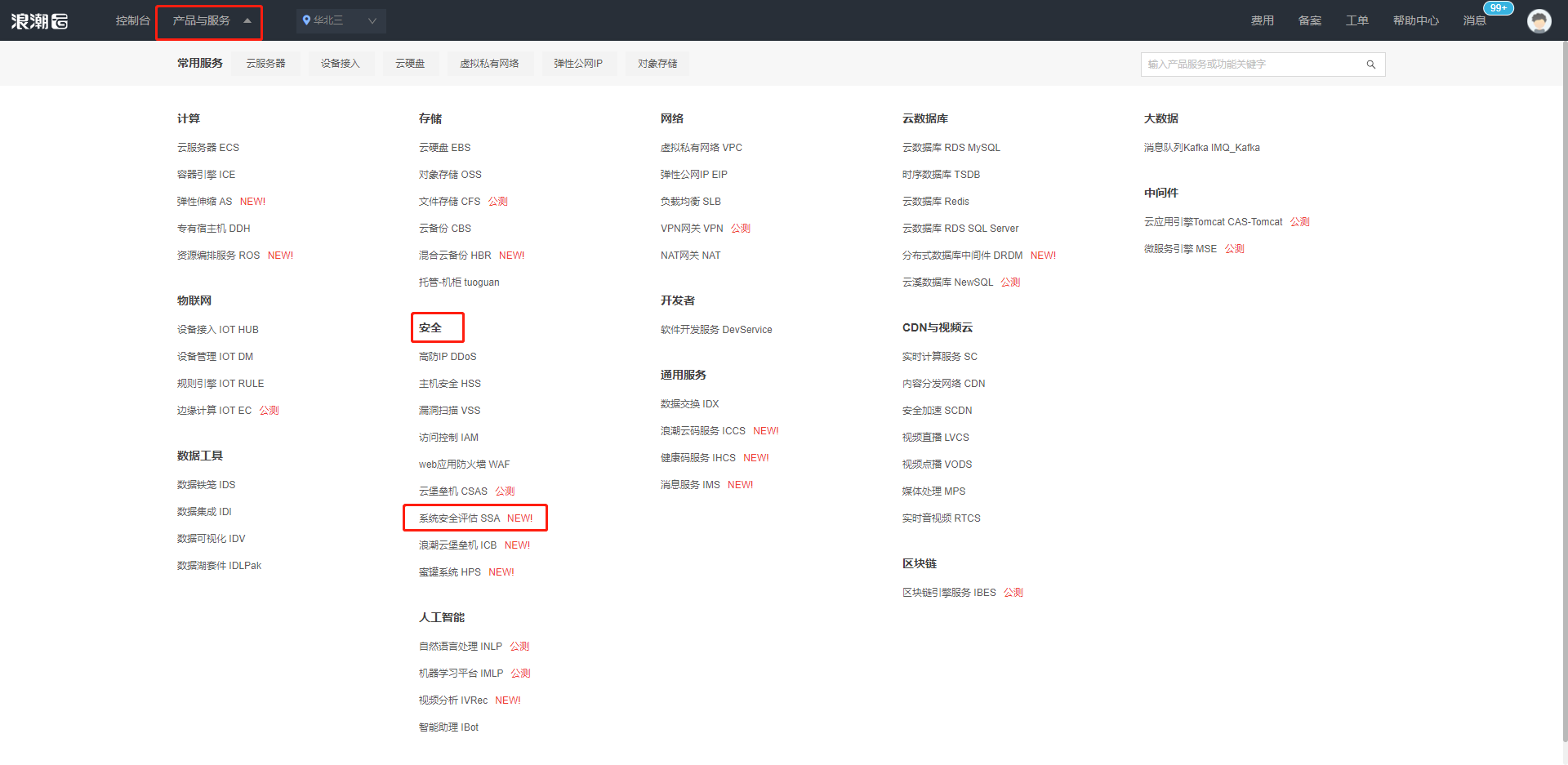Open 设备接入 IOT HUB
This screenshot has height=765, width=1568.
pyautogui.click(x=218, y=330)
